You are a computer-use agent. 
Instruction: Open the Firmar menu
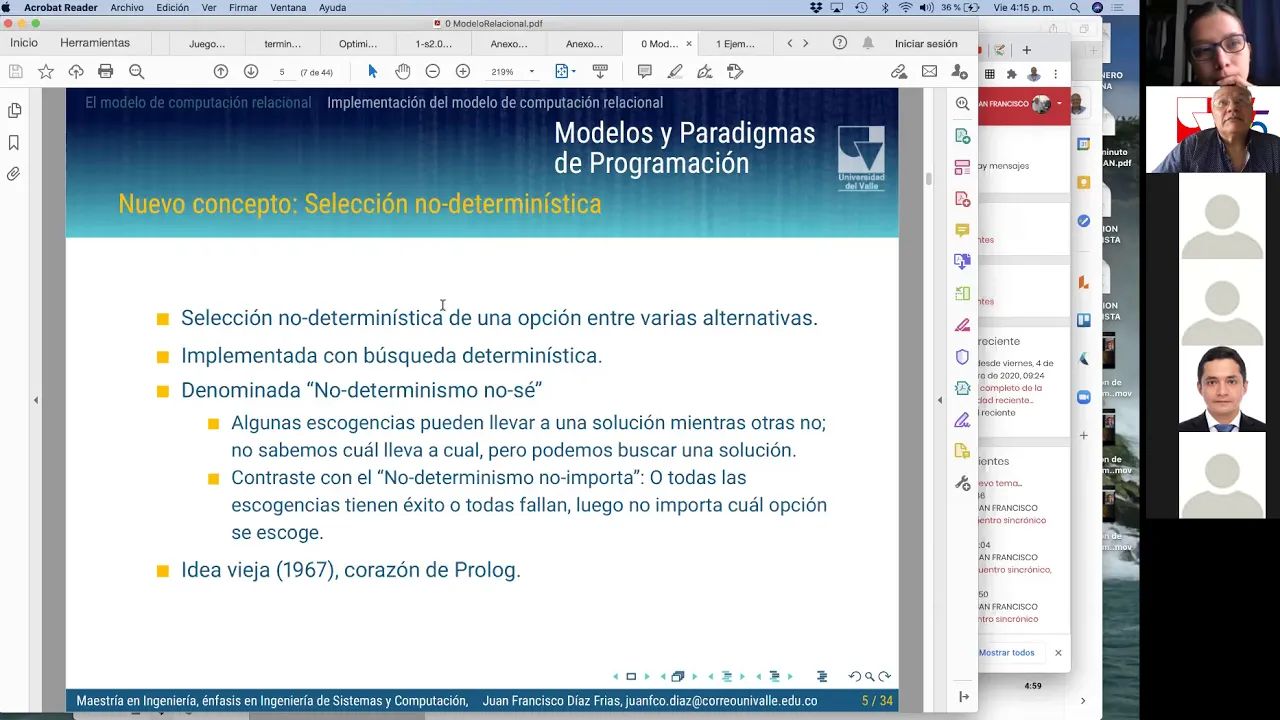pyautogui.click(x=243, y=8)
